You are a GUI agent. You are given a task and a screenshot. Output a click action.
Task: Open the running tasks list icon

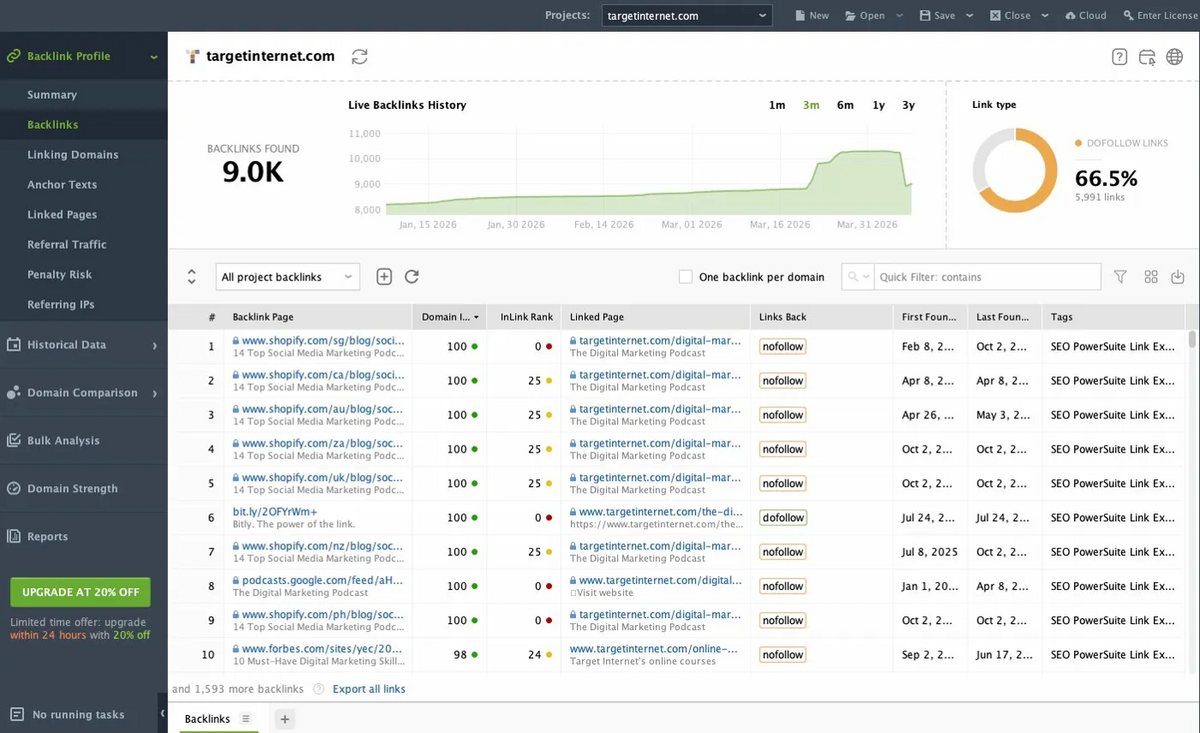coord(15,714)
